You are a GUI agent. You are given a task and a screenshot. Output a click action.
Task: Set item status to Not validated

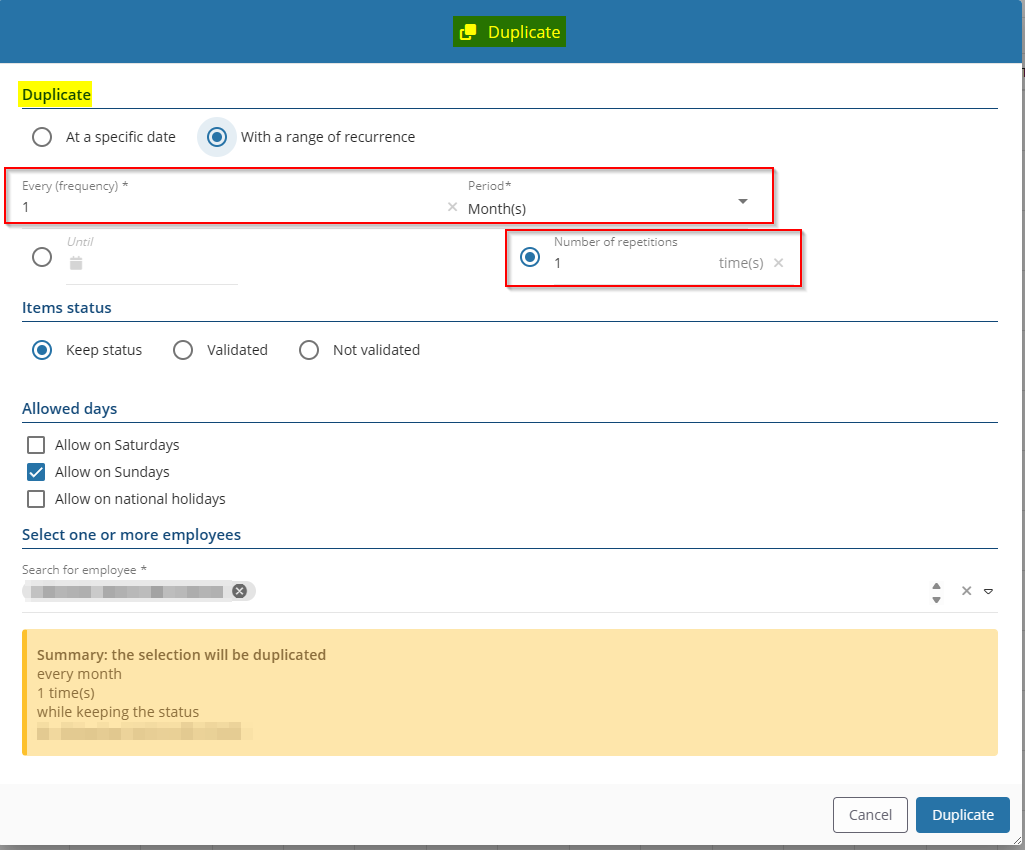click(309, 350)
